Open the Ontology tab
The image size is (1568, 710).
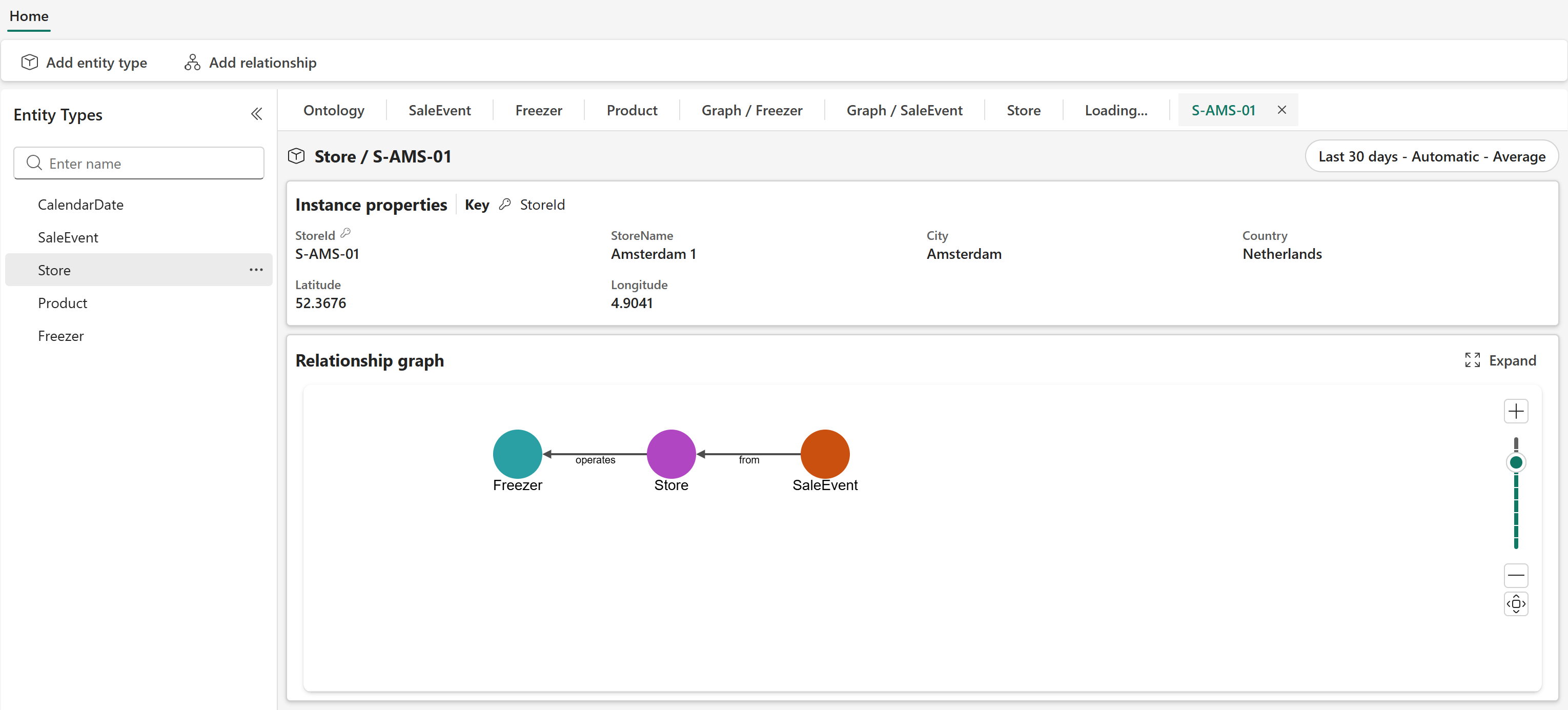pos(334,110)
